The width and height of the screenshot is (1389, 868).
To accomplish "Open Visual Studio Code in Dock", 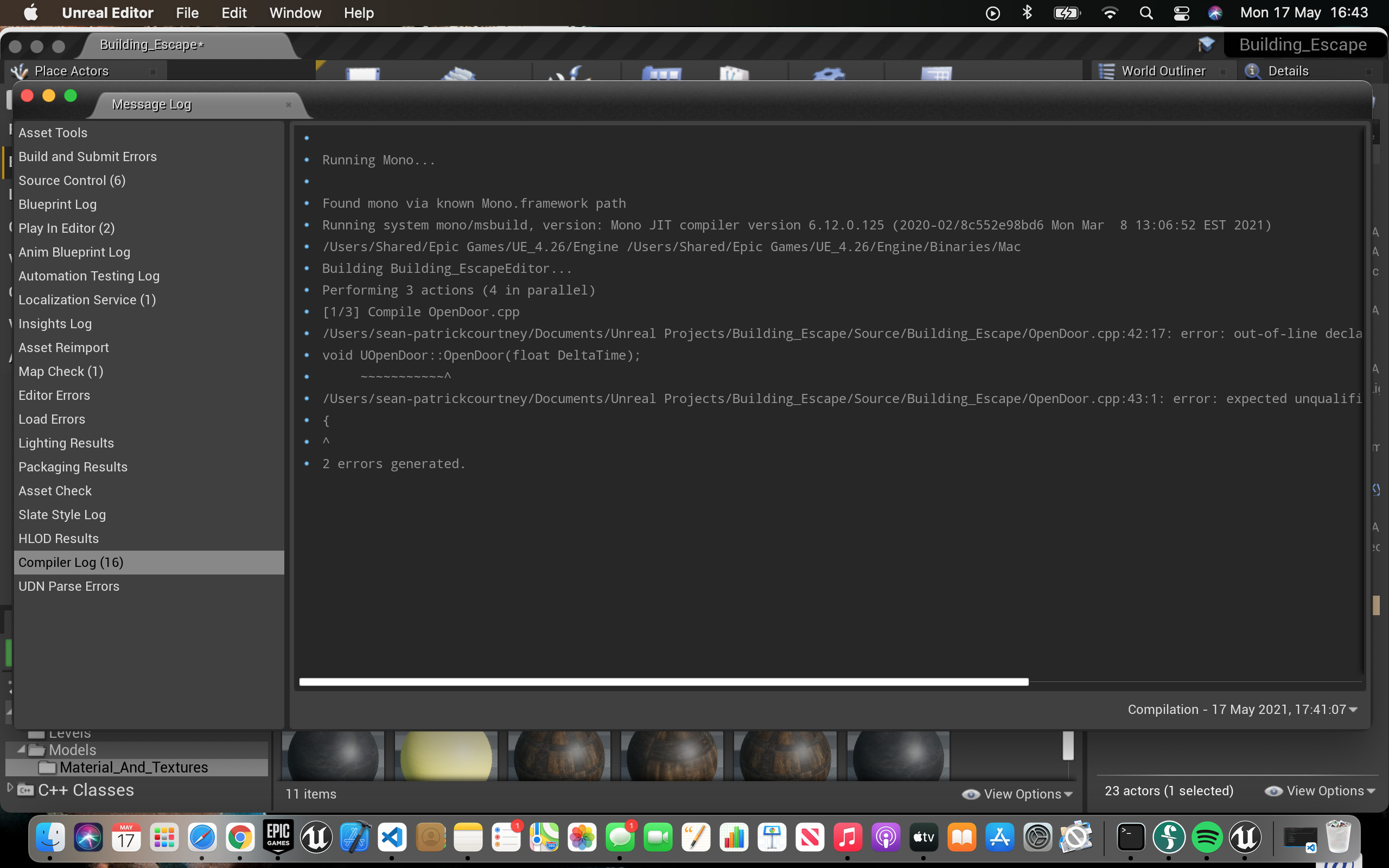I will click(392, 838).
